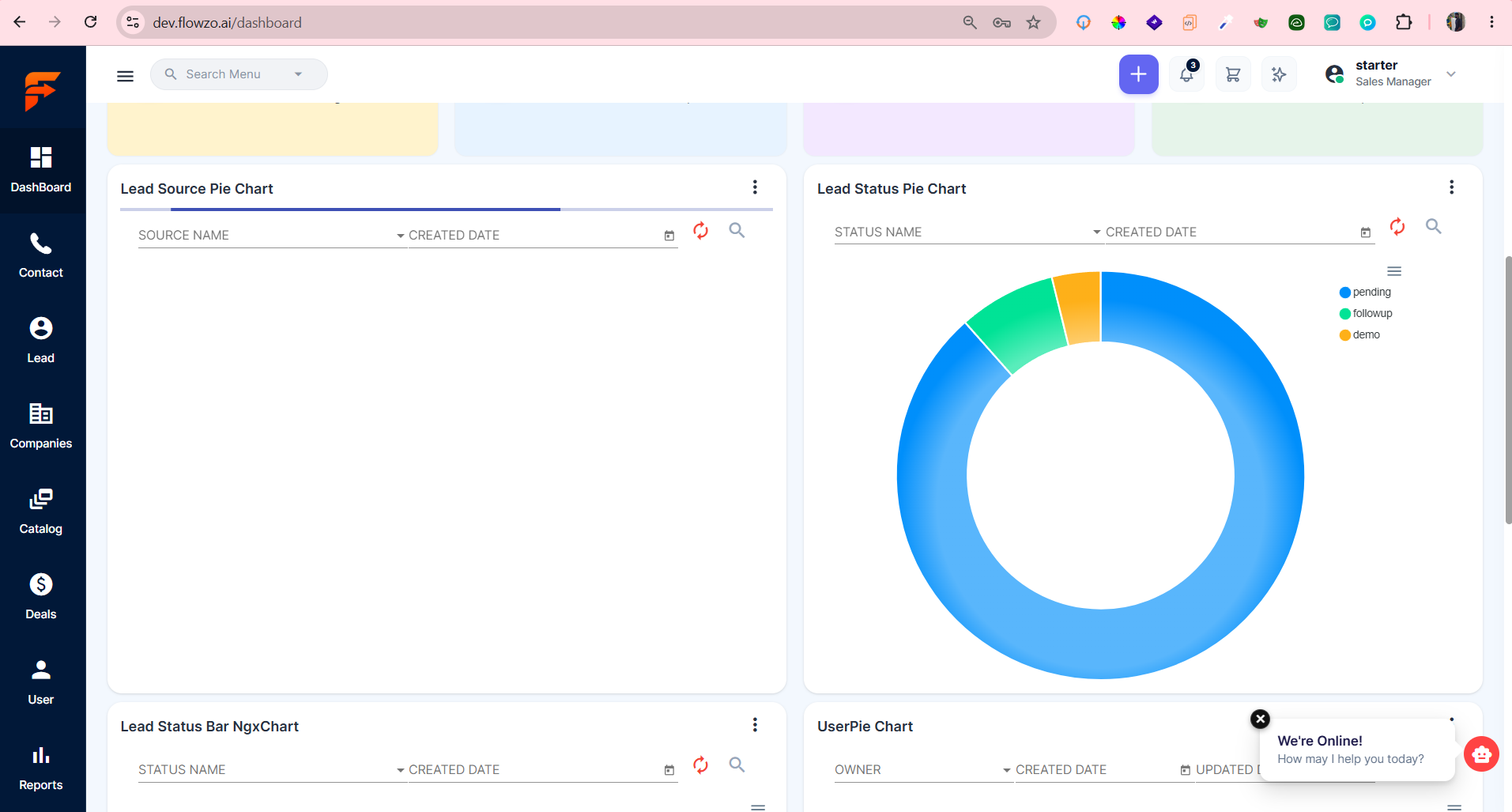Expand the starter user profile menu

(x=1390, y=74)
